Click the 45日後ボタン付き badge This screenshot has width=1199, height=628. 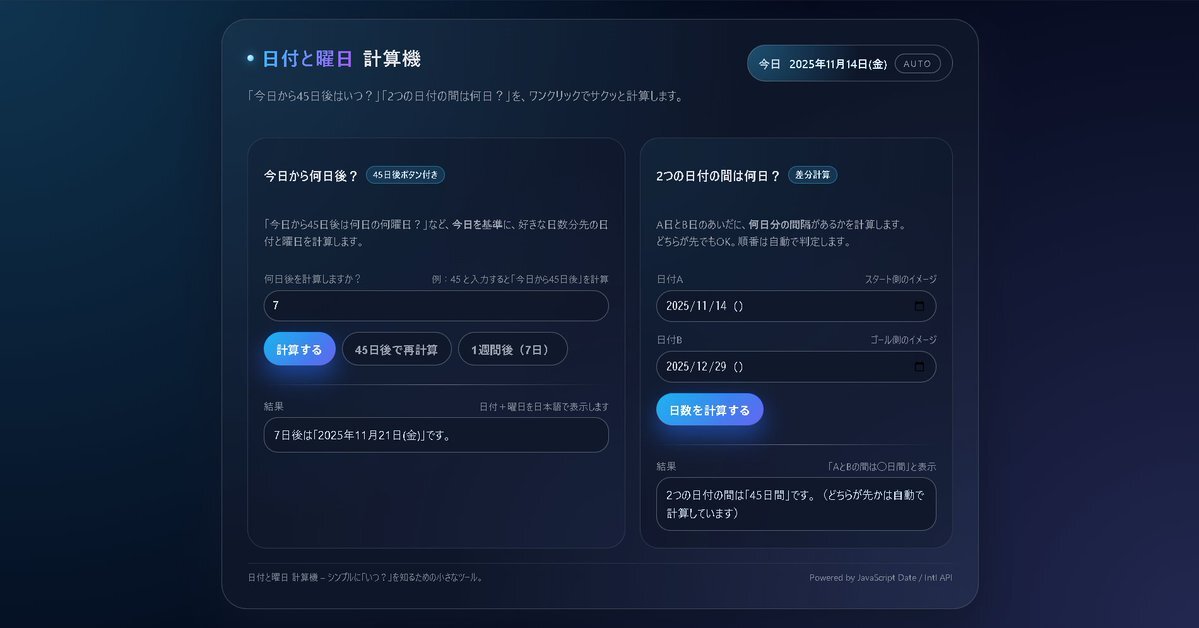point(405,175)
